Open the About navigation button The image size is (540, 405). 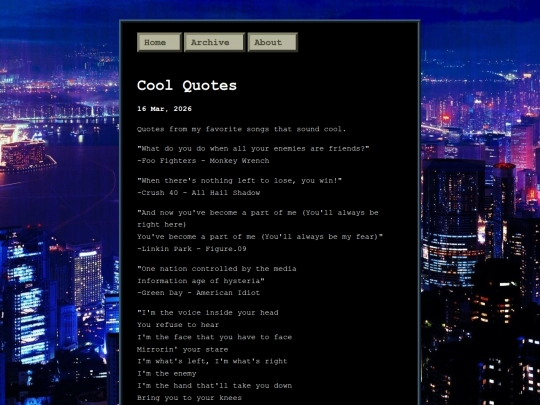click(x=272, y=42)
